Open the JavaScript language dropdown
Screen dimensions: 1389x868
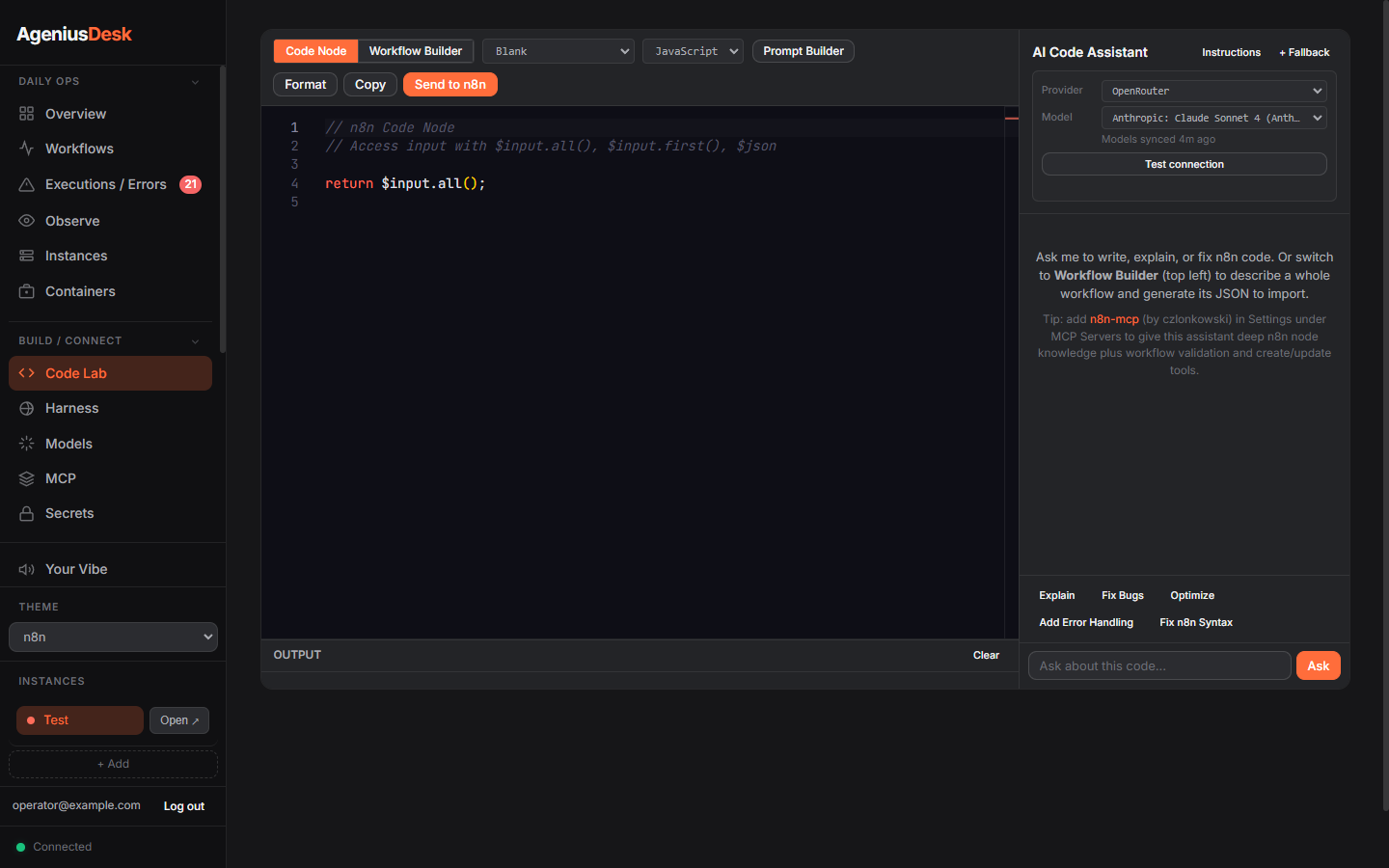point(693,51)
